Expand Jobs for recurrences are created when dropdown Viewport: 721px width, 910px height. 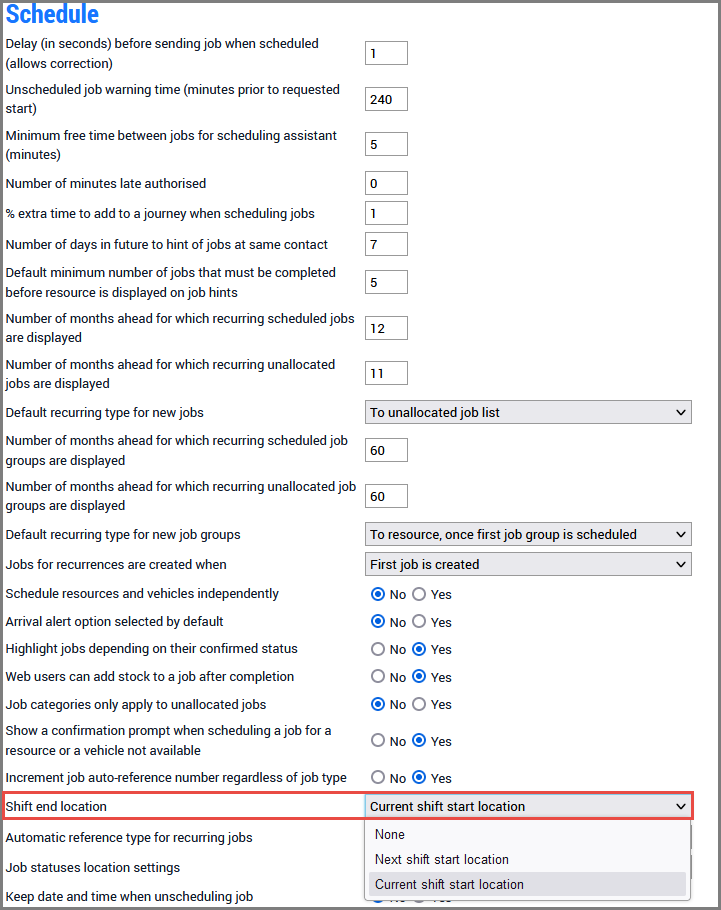pos(528,564)
